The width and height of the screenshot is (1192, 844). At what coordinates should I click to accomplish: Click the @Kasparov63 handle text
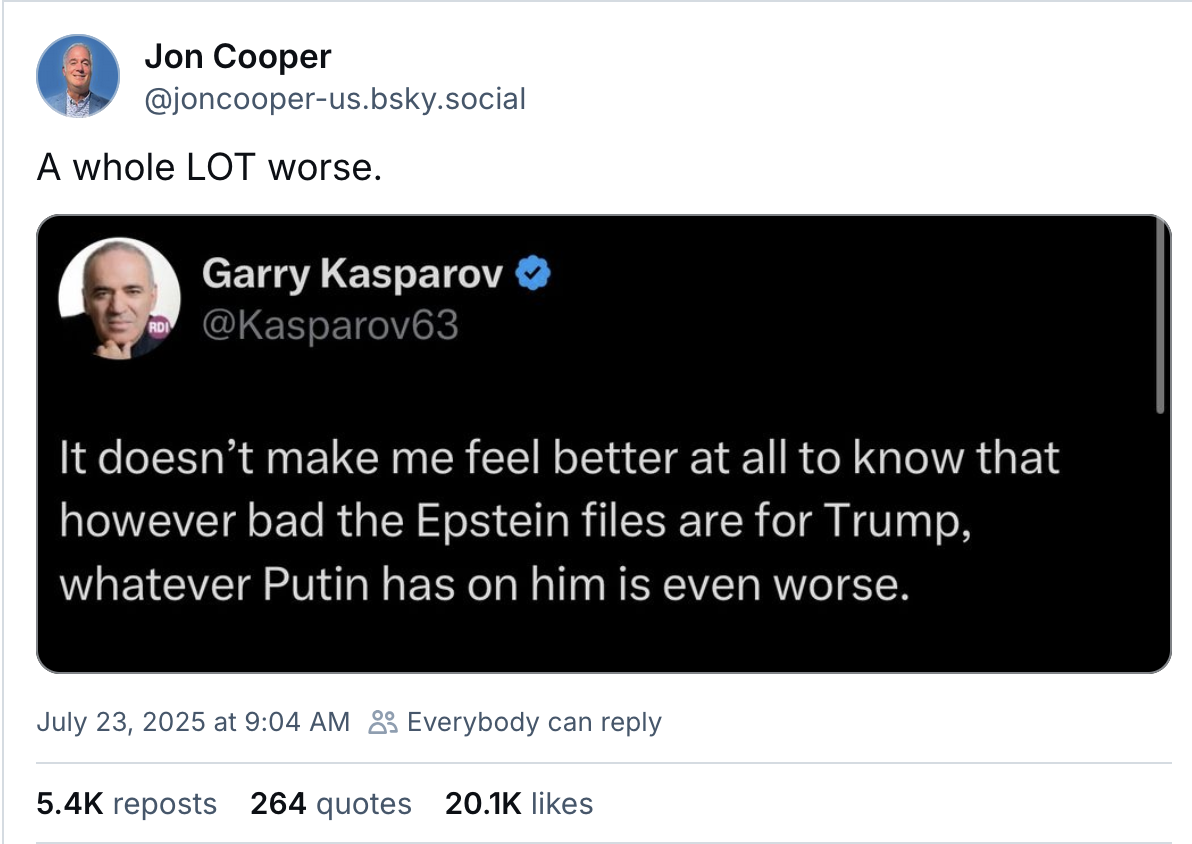tap(330, 325)
